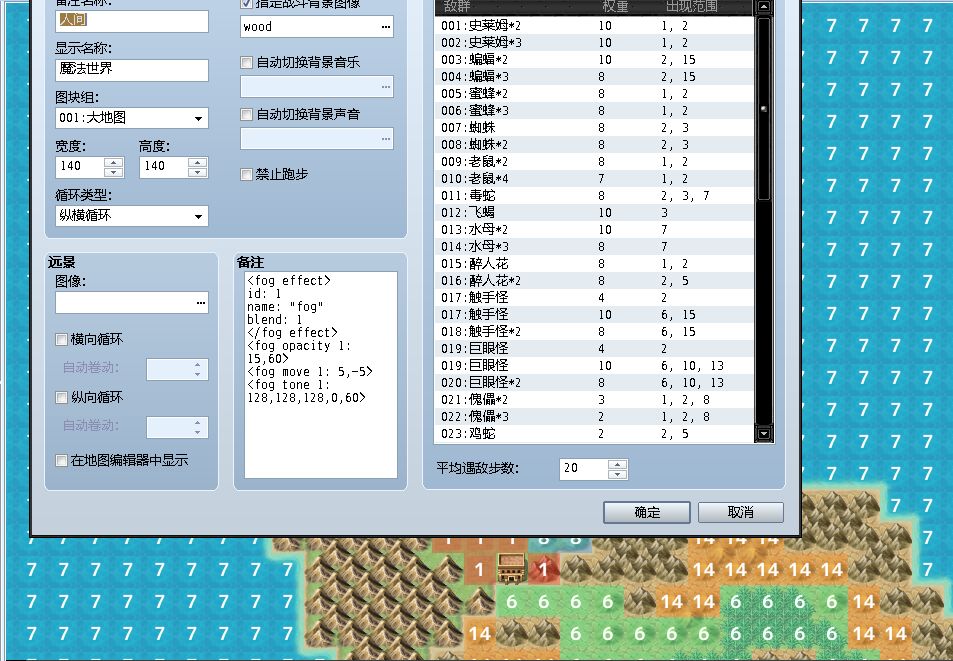The image size is (953, 661).
Task: Increase the 宽度 value with up arrow
Action: (x=114, y=162)
